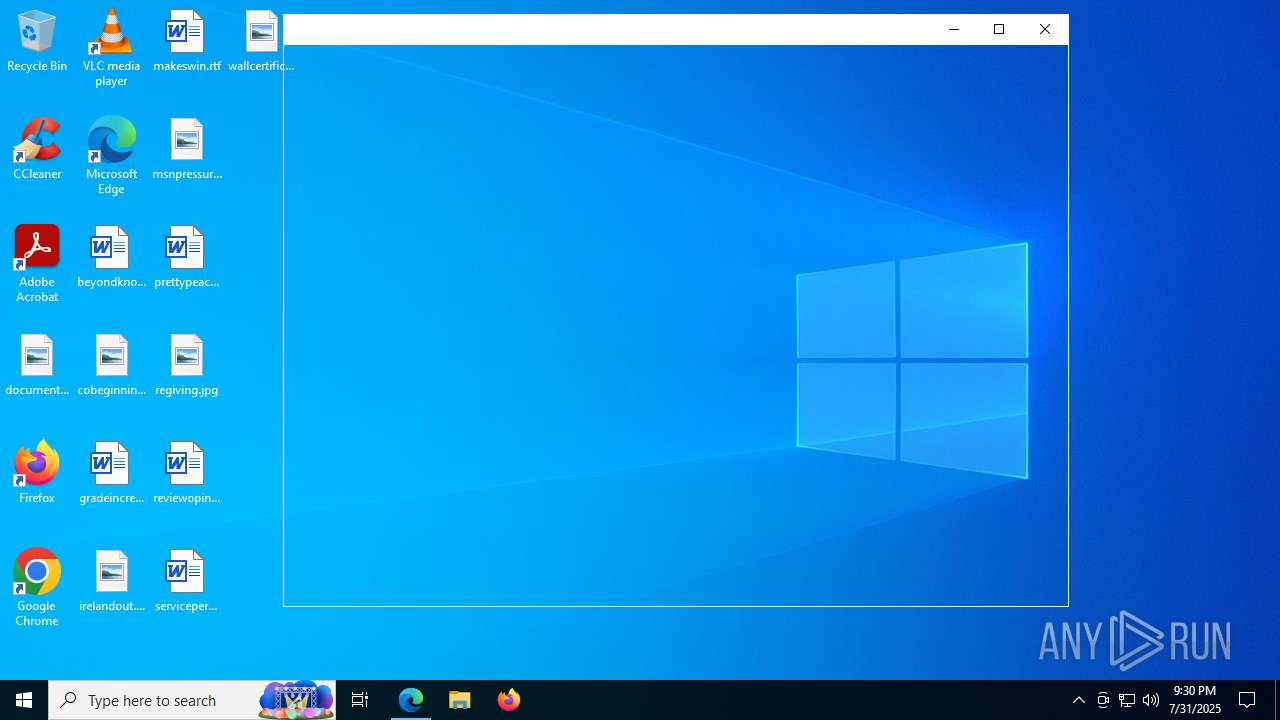This screenshot has height=720, width=1280.
Task: Select the reviewopin Word document icon
Action: click(x=186, y=474)
